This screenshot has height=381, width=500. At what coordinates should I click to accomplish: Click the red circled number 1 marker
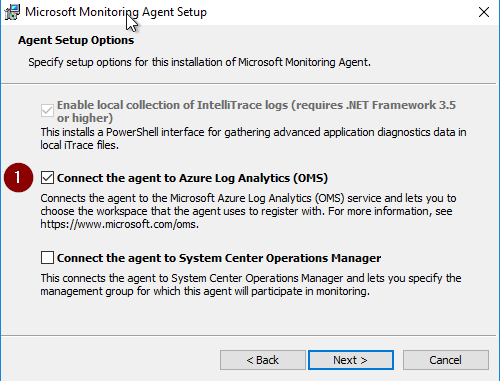[18, 178]
